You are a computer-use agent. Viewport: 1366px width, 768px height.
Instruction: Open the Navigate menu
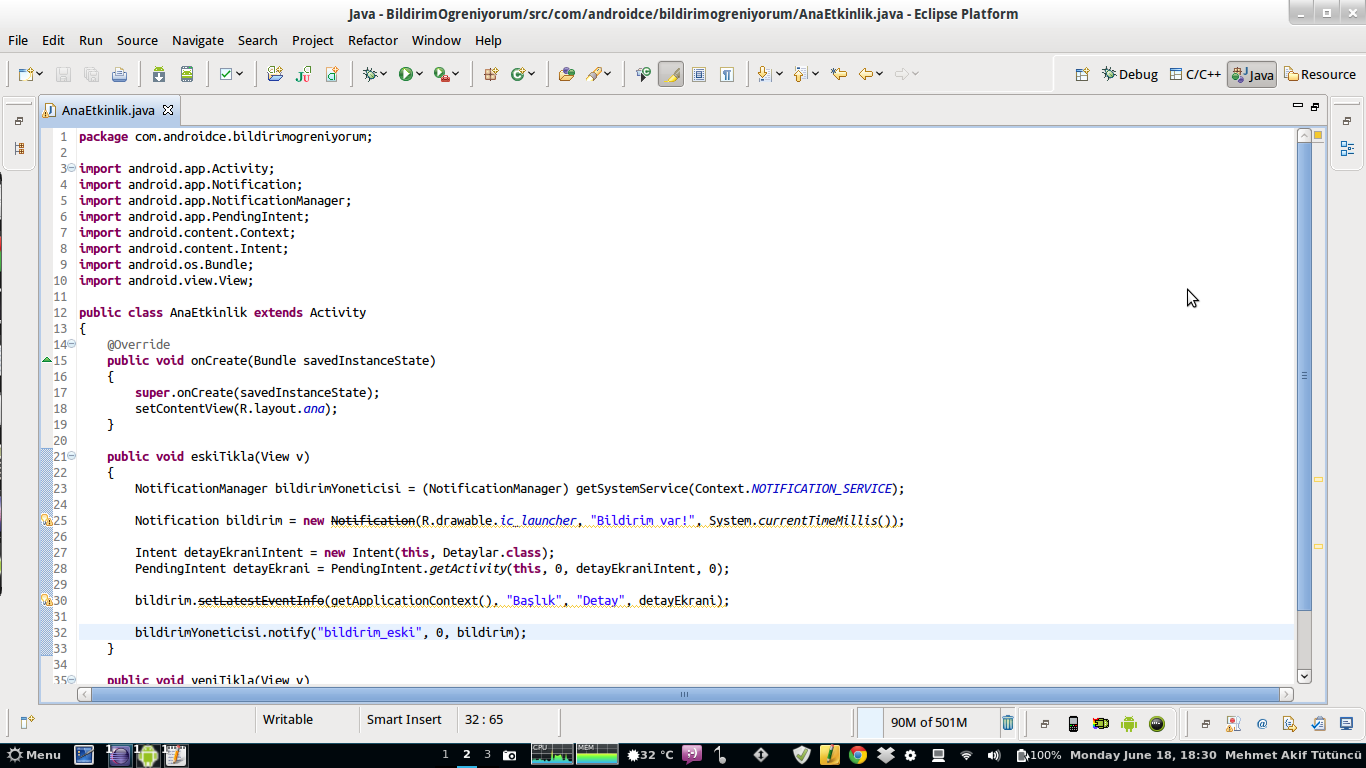[x=198, y=40]
